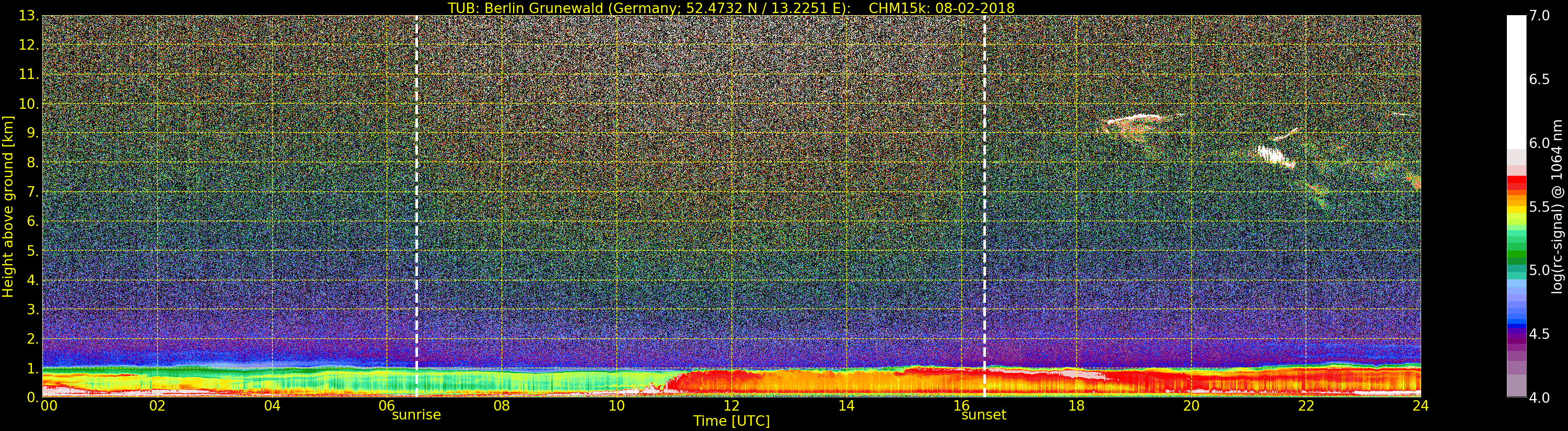Click the sunrise label below the time axis
Screen dimensions: 1568x431
416,415
